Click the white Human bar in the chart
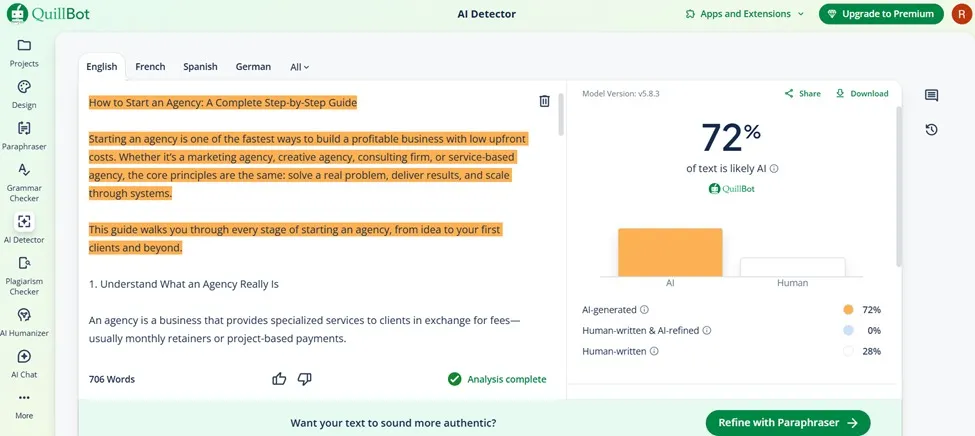 [x=792, y=267]
